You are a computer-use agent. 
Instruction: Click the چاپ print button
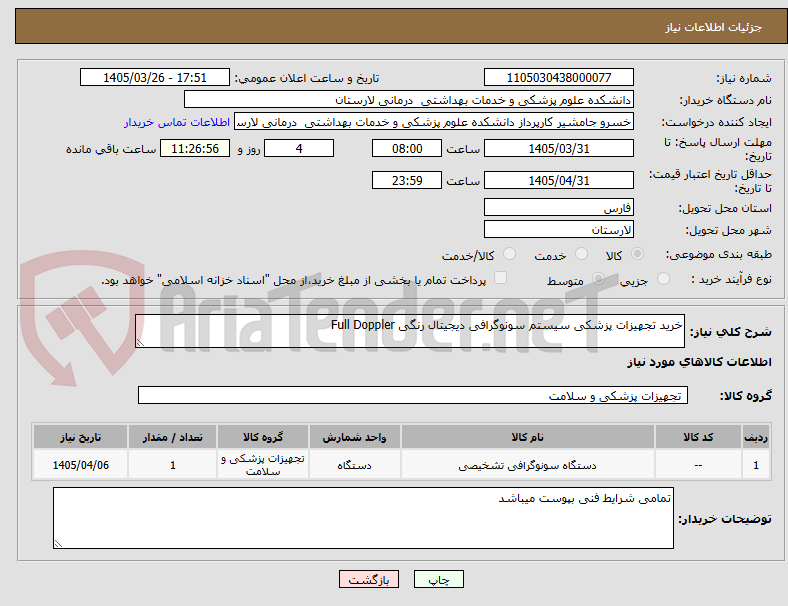click(439, 579)
